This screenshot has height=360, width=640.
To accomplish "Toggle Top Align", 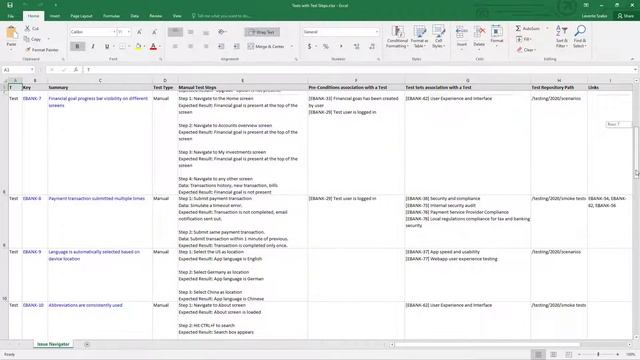I will (x=175, y=32).
